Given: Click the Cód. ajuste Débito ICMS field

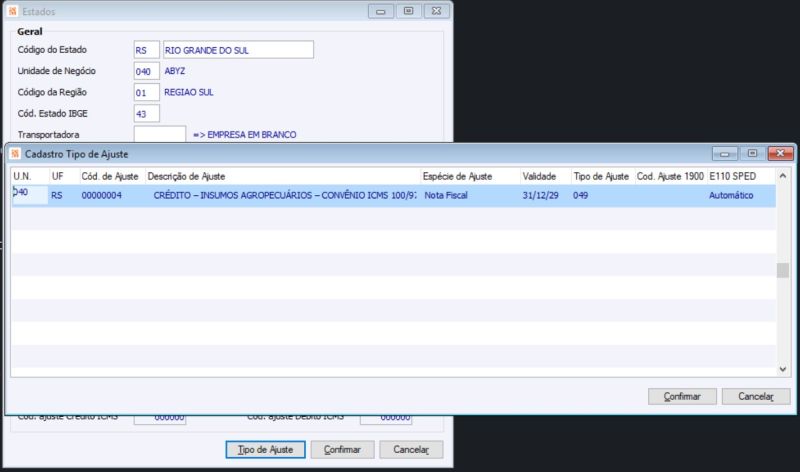Looking at the screenshot, I should tap(386, 418).
